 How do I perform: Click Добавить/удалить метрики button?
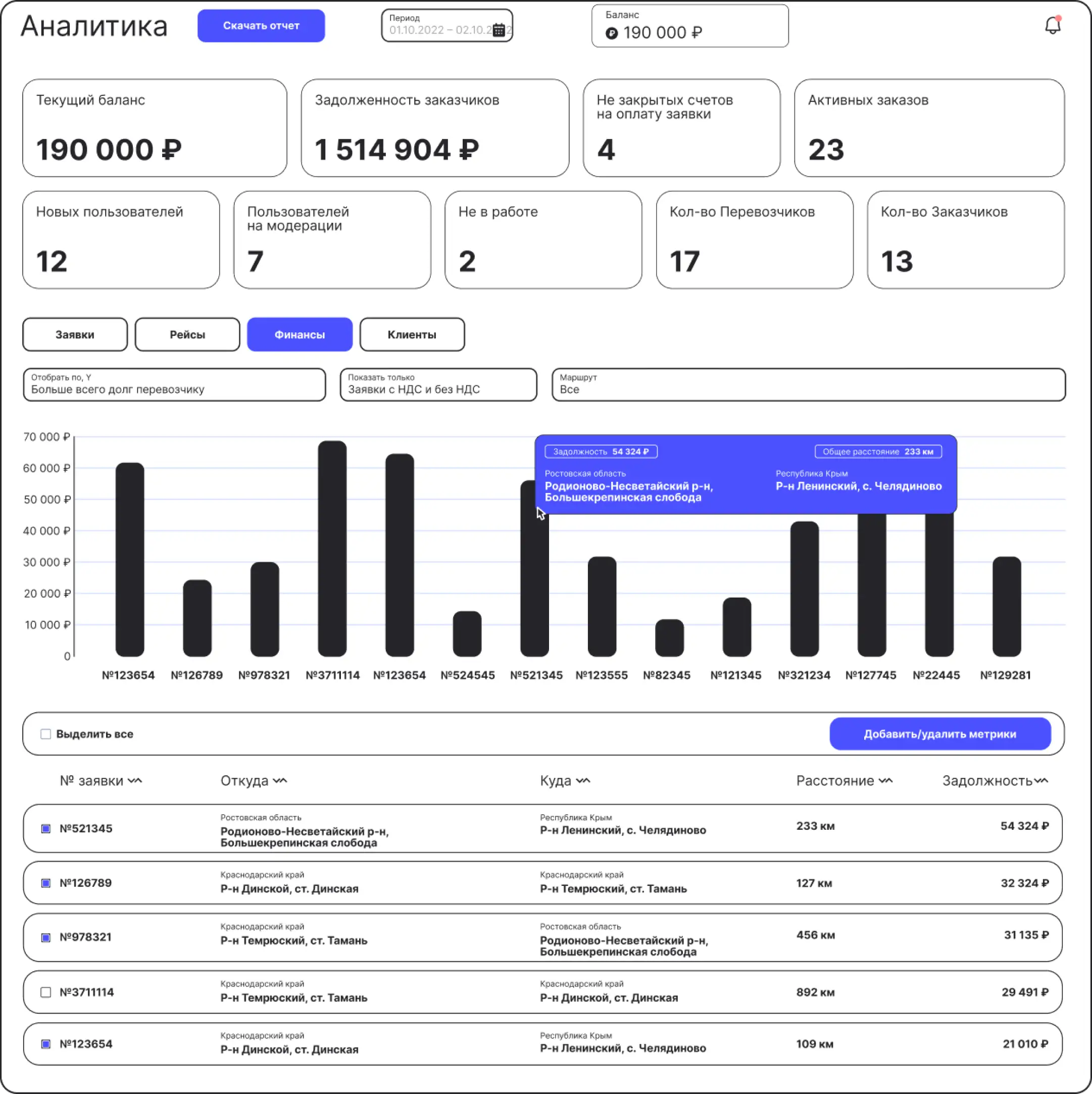click(x=939, y=734)
